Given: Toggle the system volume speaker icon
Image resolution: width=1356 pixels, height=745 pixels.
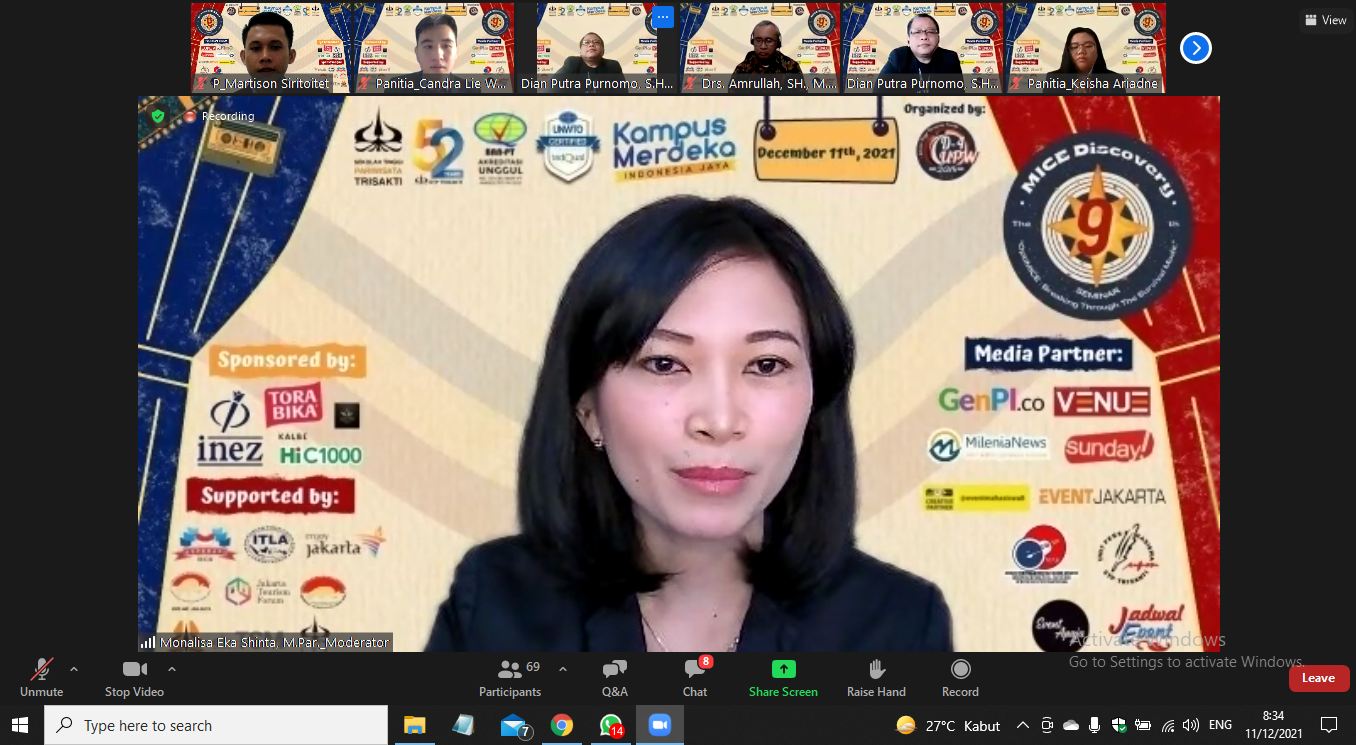Looking at the screenshot, I should (1190, 725).
